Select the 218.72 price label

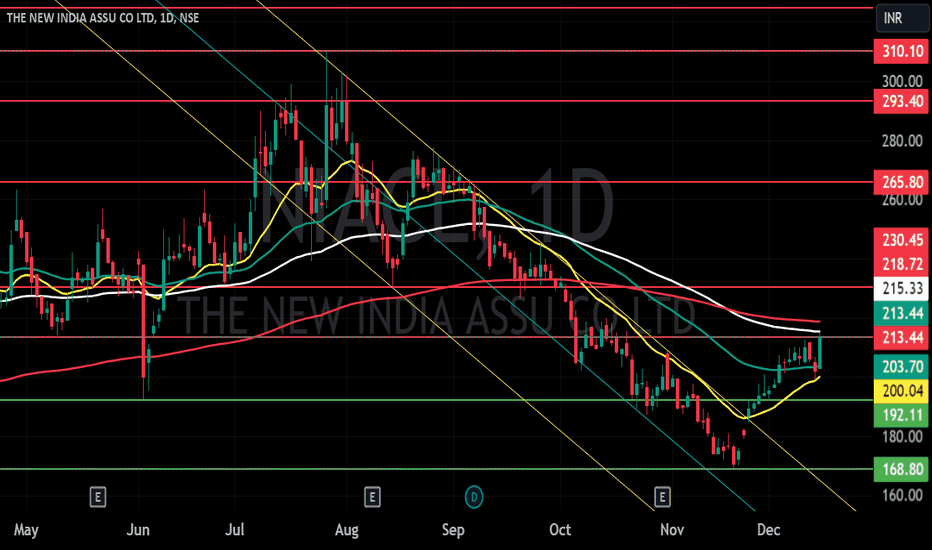point(901,265)
